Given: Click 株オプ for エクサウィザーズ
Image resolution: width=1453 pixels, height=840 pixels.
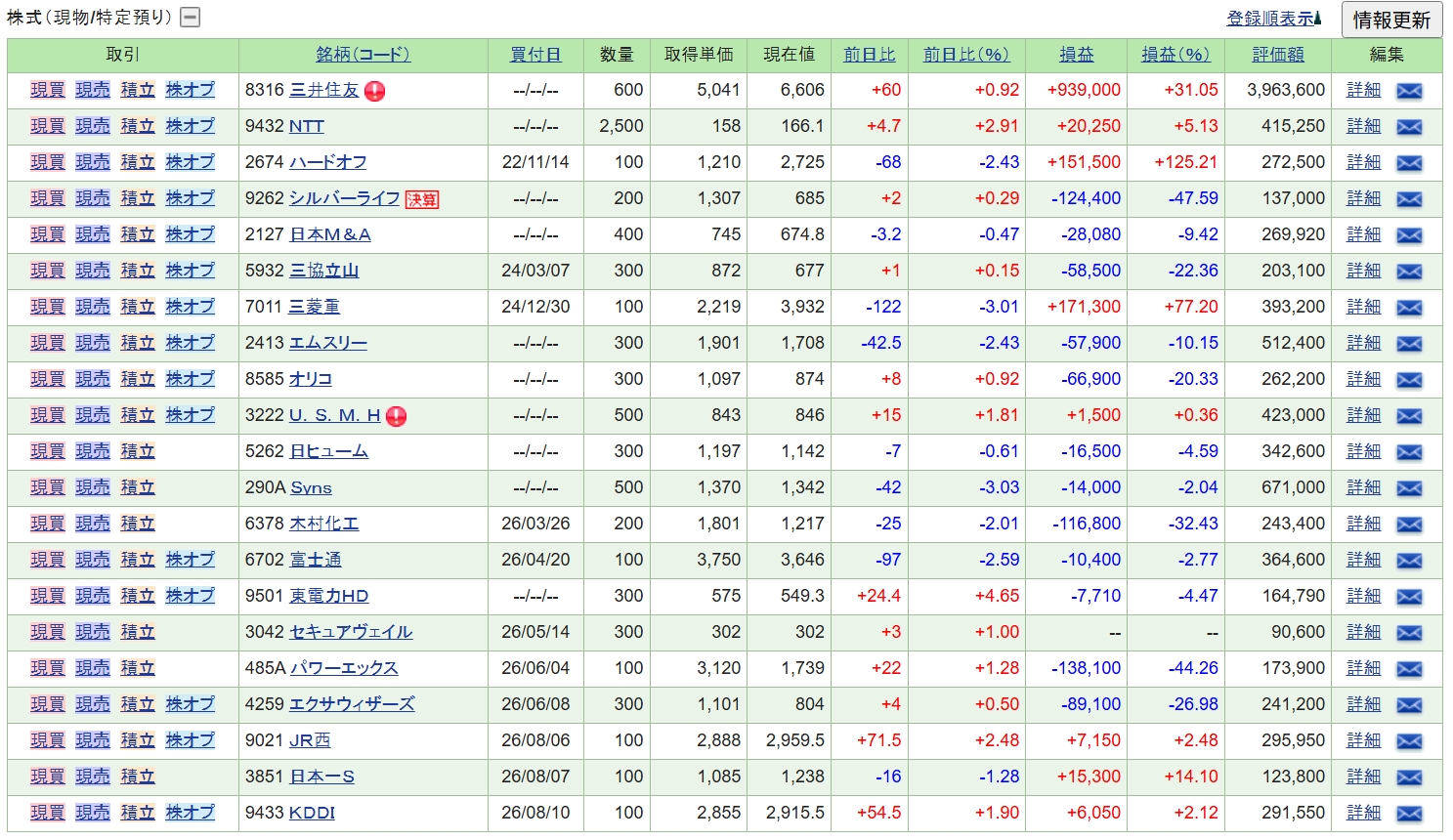Looking at the screenshot, I should click(x=190, y=704).
